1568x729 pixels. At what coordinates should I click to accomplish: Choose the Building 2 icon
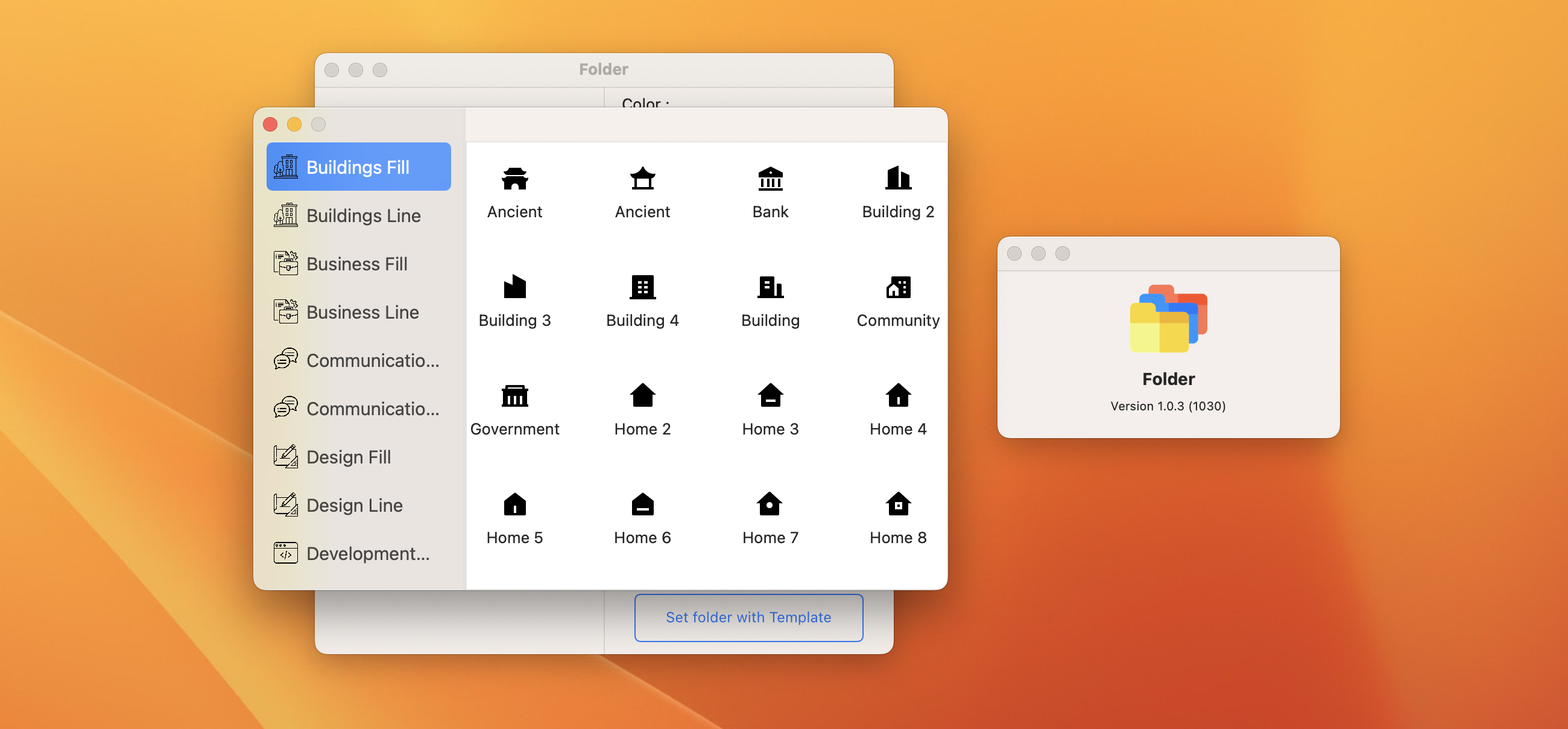tap(898, 179)
